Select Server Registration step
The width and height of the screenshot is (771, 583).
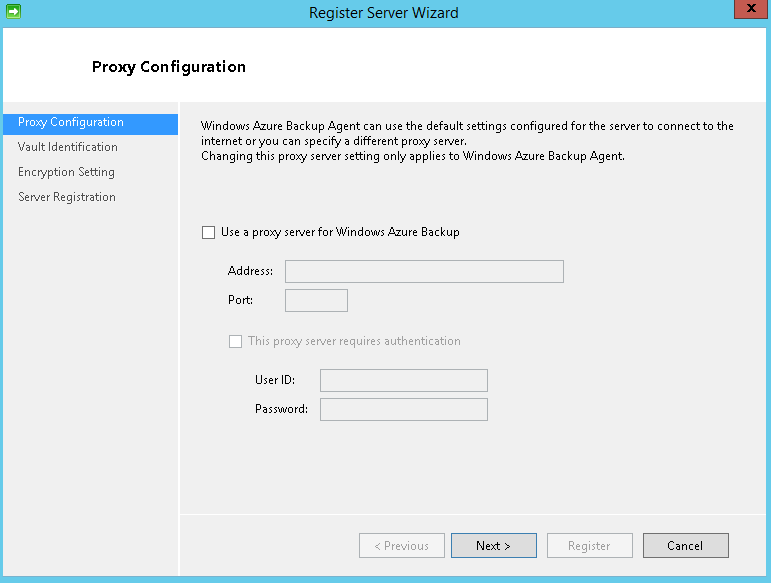(x=67, y=197)
